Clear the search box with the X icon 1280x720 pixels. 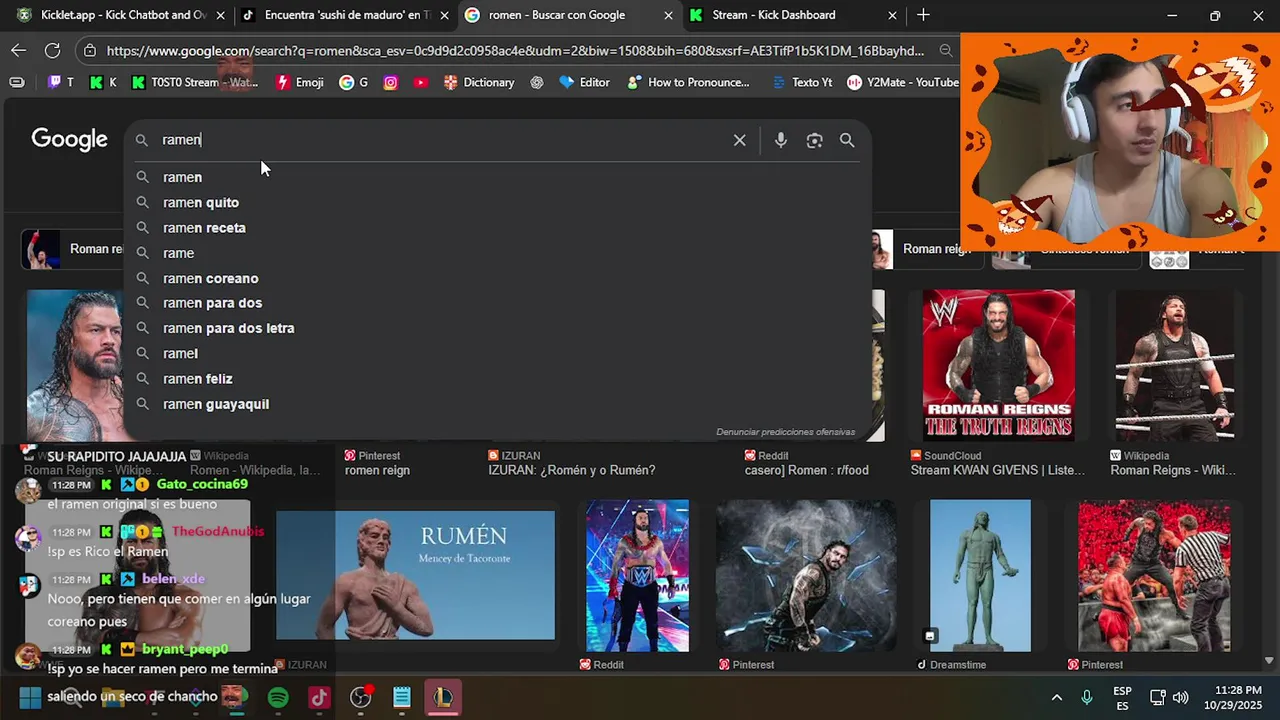pos(739,140)
